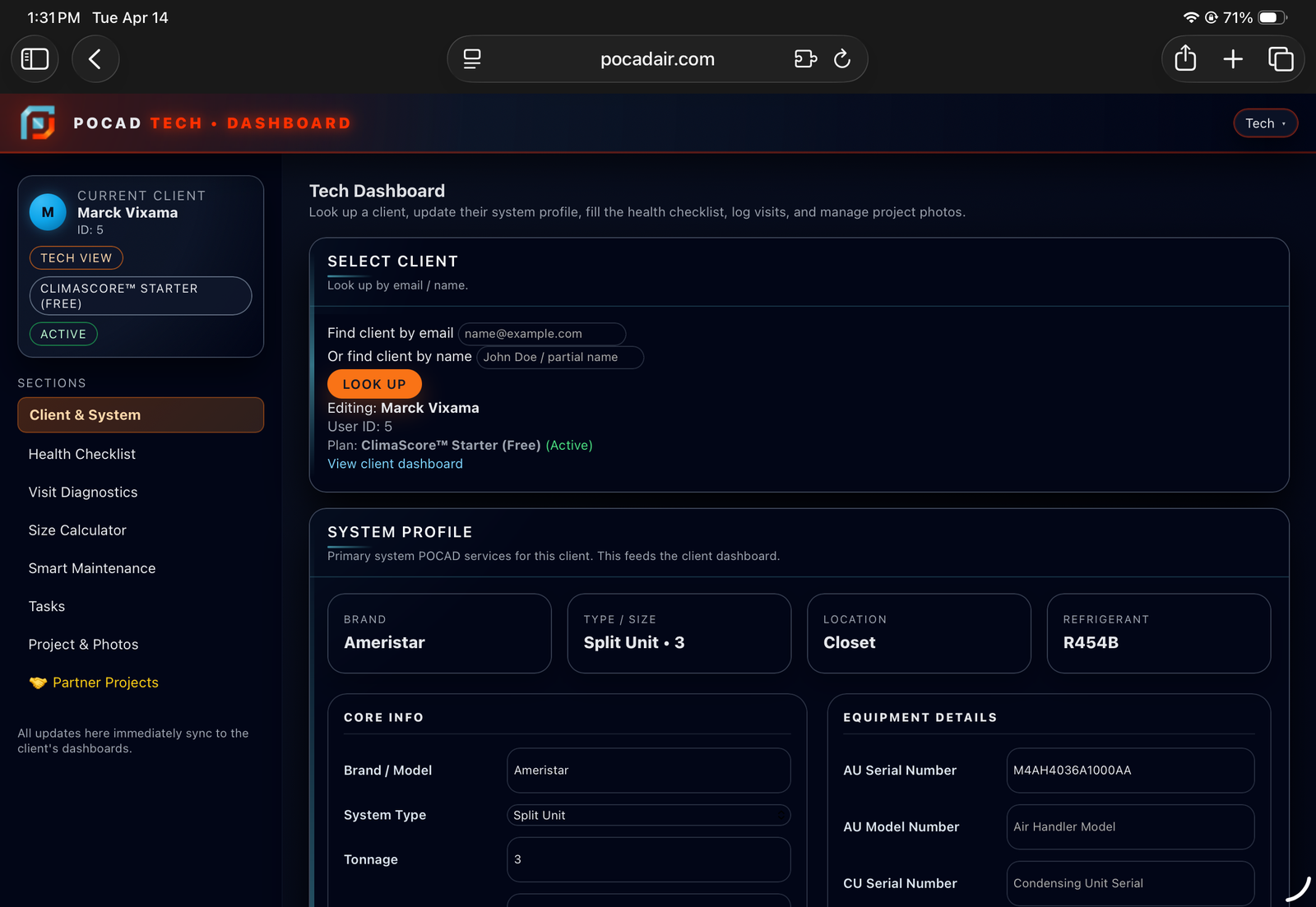Focus the find client by email field

(542, 334)
